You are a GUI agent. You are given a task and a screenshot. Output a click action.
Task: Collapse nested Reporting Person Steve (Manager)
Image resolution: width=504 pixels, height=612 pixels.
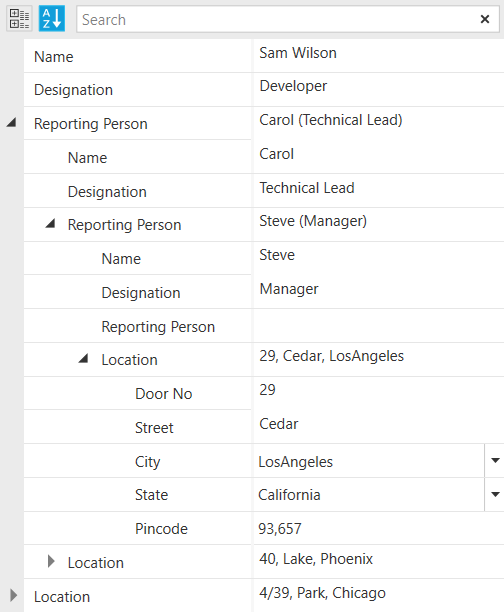[x=50, y=224]
